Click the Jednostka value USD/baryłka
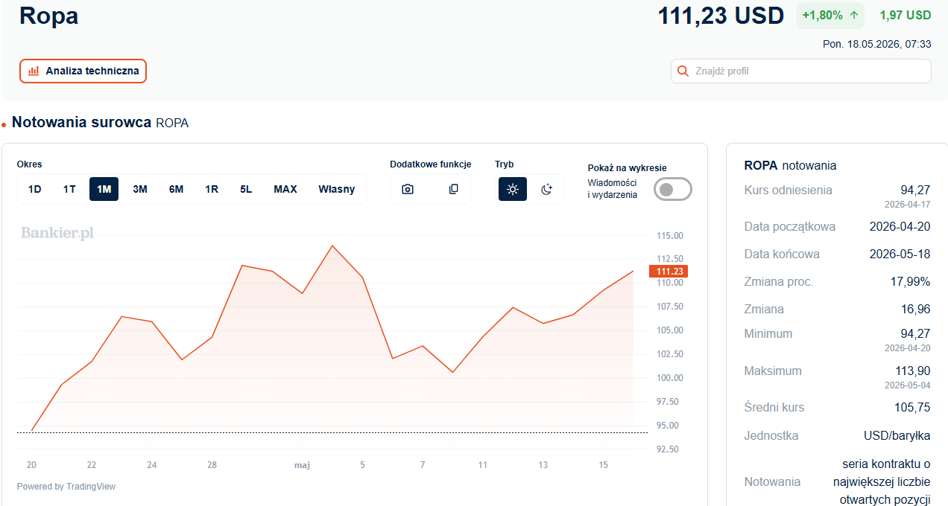The width and height of the screenshot is (948, 506). click(897, 435)
